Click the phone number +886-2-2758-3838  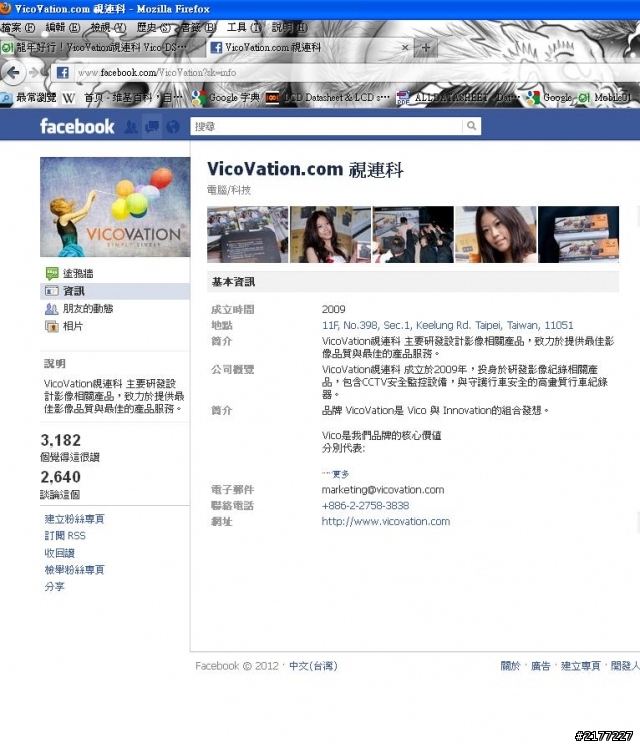click(x=365, y=506)
